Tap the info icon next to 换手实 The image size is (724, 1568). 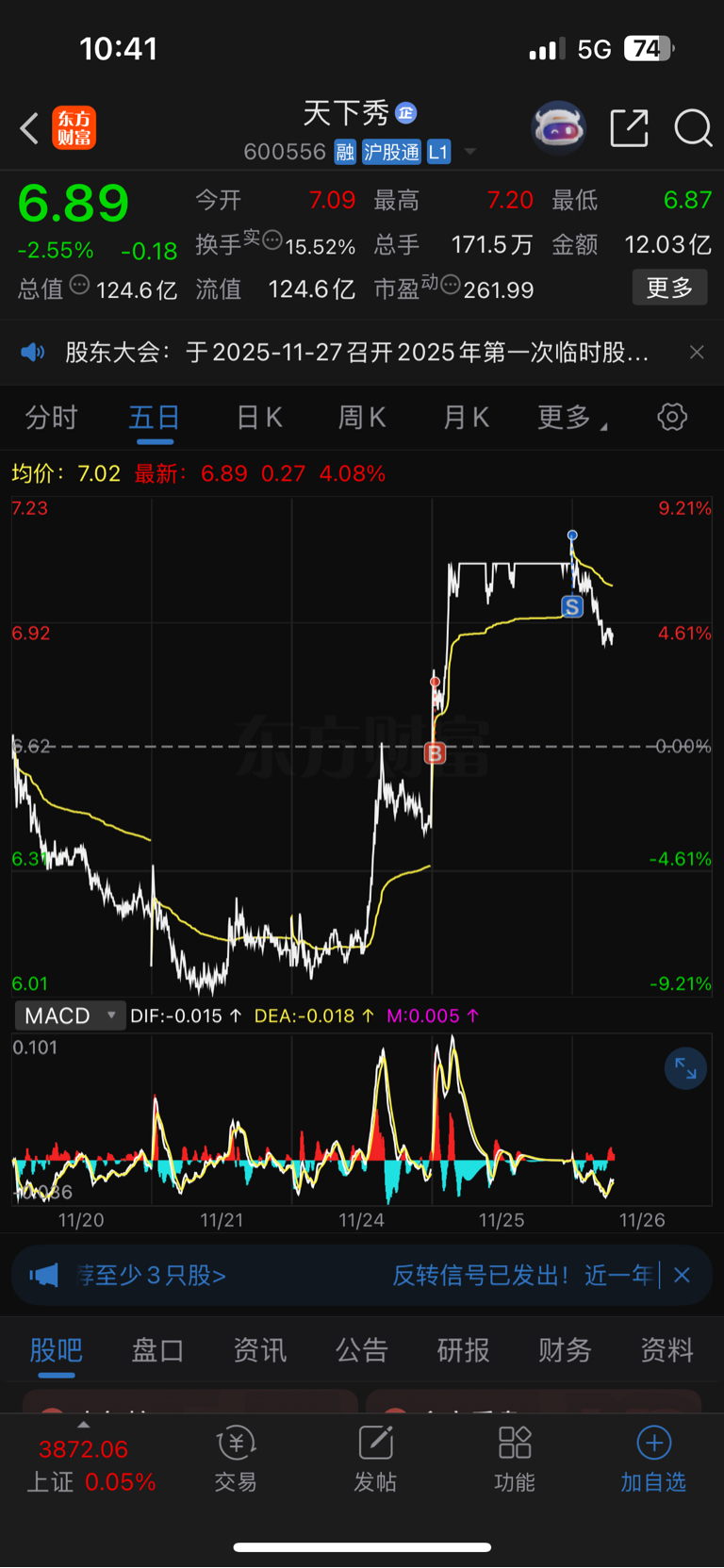272,240
